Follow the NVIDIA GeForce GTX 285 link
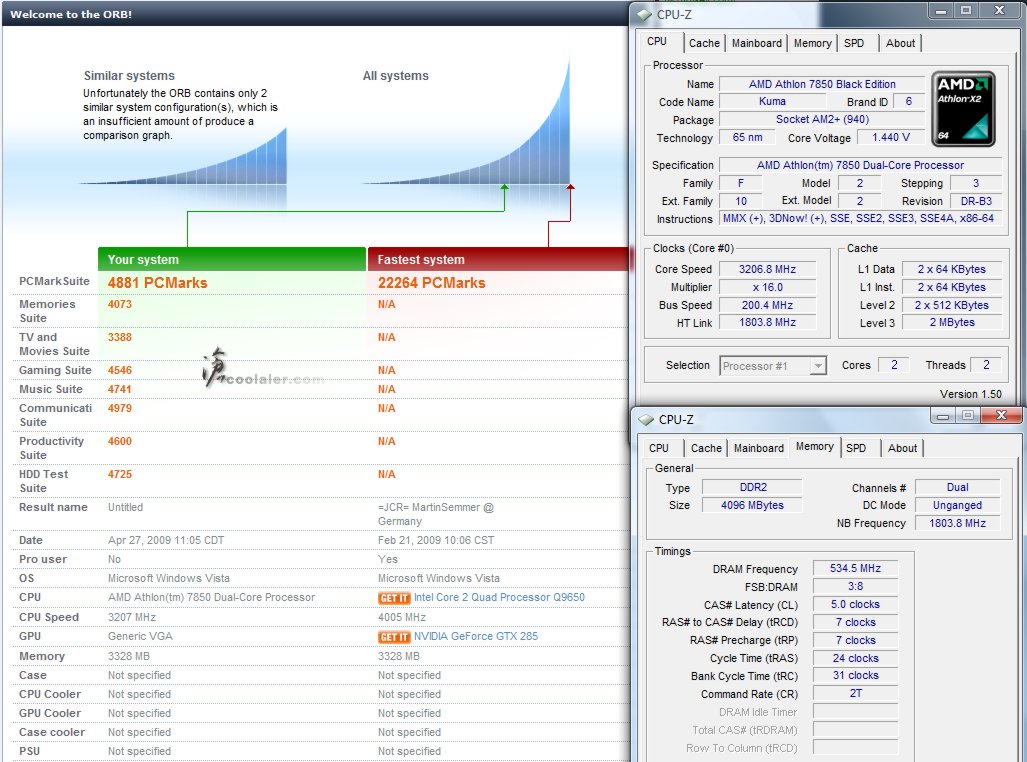Screen dimensions: 1027x762 click(476, 636)
